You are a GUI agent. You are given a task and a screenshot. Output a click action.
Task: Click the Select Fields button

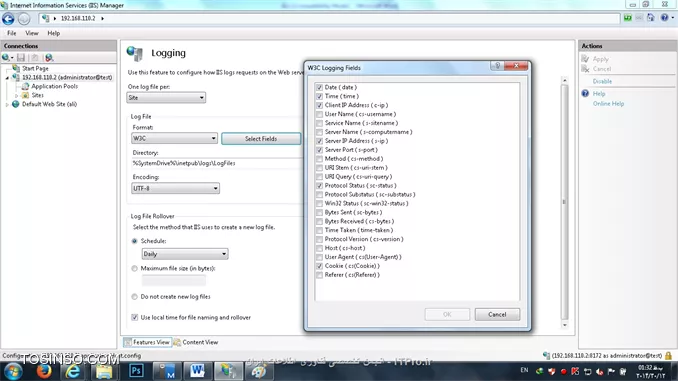pyautogui.click(x=261, y=139)
